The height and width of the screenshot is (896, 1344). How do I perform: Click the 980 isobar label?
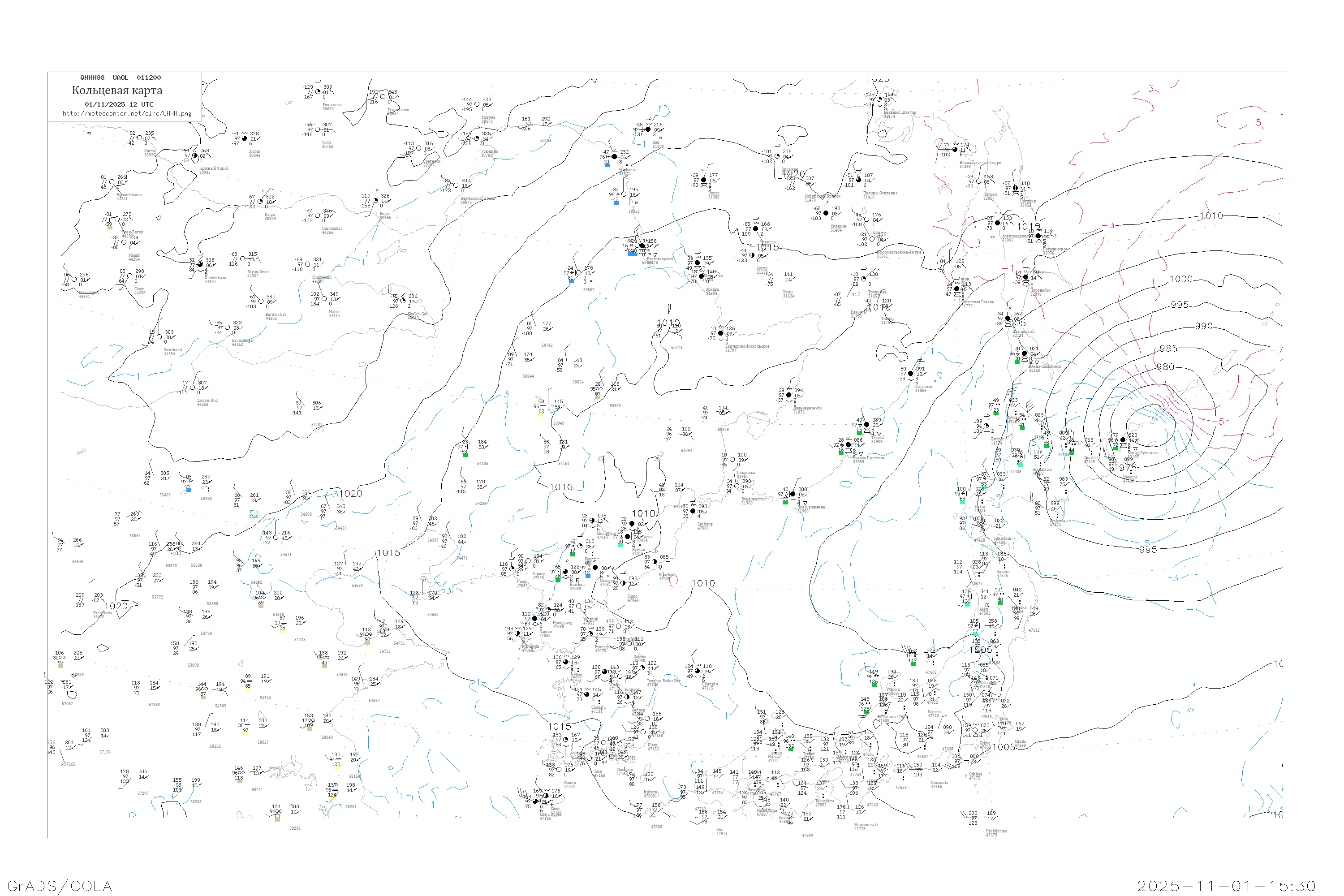coord(1165,367)
